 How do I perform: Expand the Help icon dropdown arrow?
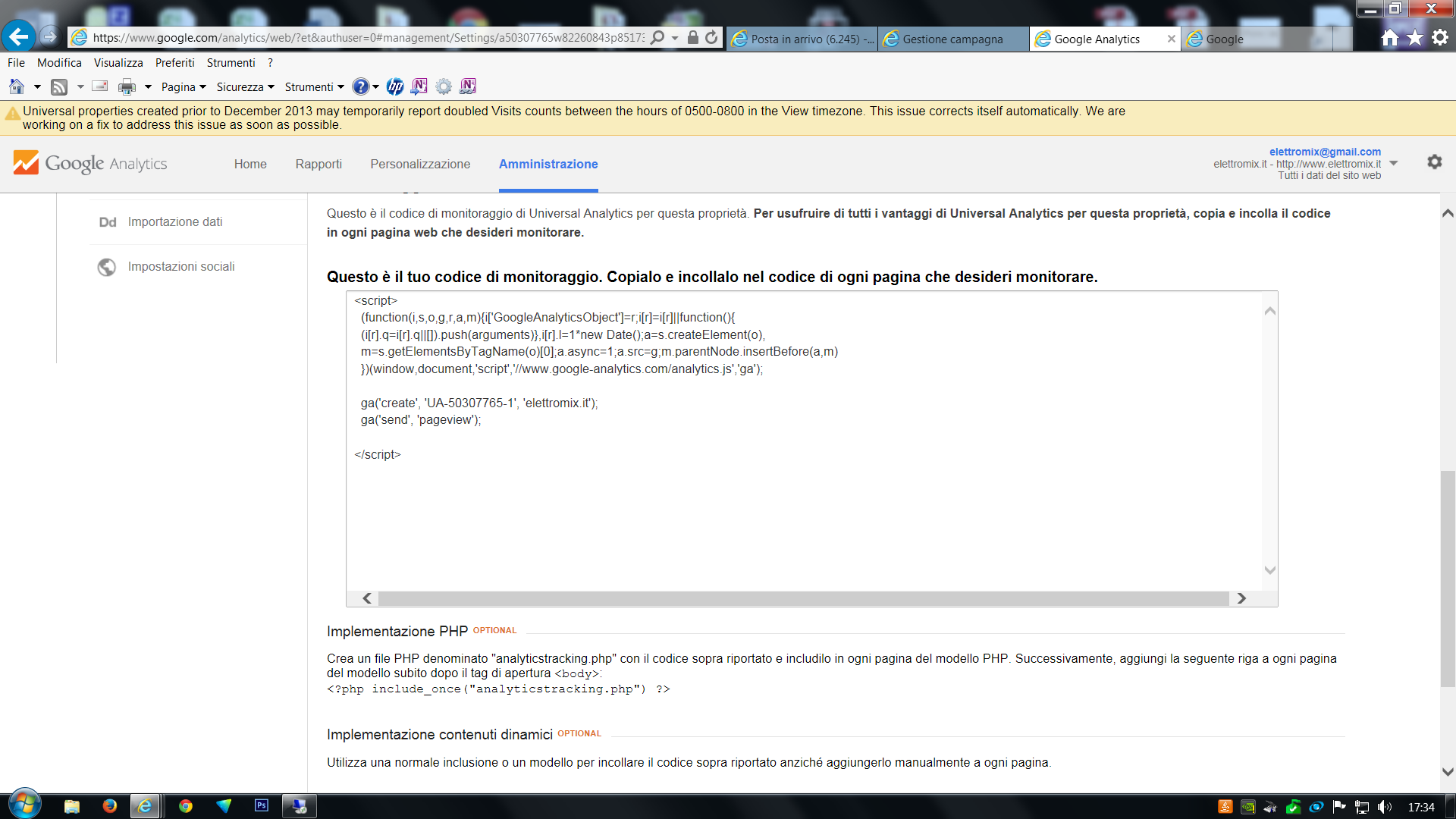point(376,87)
